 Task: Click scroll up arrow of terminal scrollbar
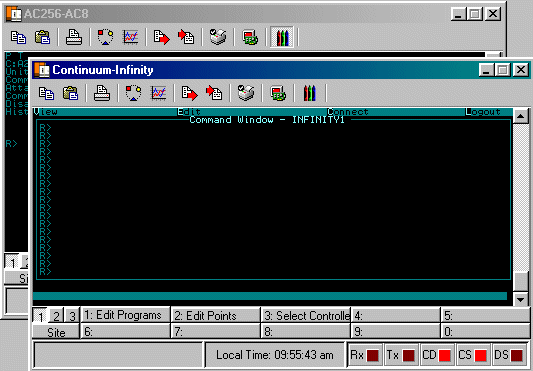point(520,116)
